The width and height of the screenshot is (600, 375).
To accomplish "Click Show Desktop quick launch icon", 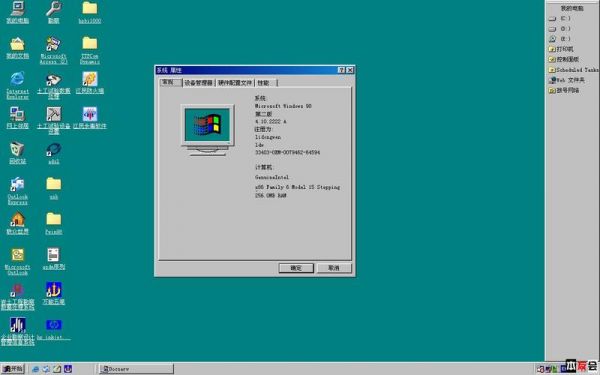I will tap(57, 369).
